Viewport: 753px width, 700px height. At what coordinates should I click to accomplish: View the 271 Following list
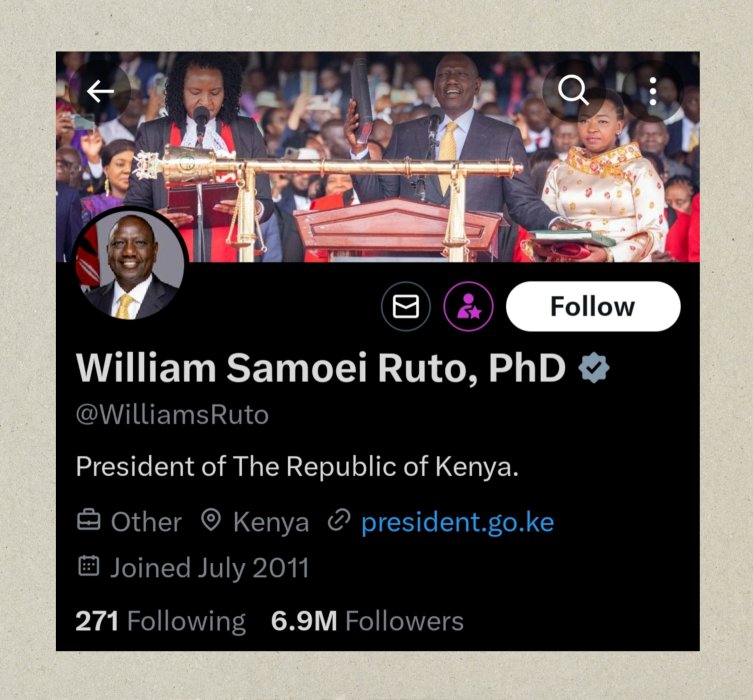pos(160,621)
